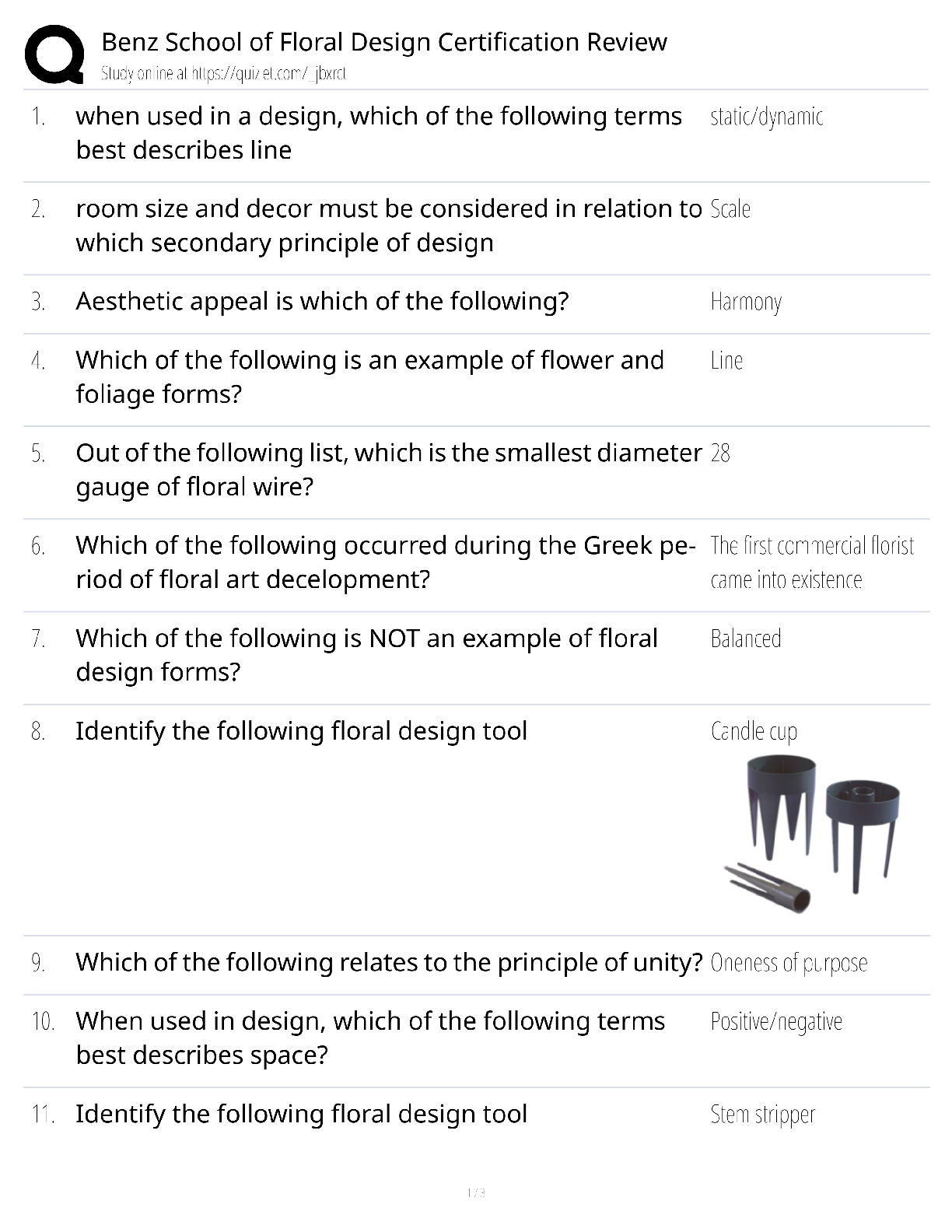Viewport: 952px width, 1232px height.
Task: Click question 4 about flower forms
Action: [x=369, y=377]
